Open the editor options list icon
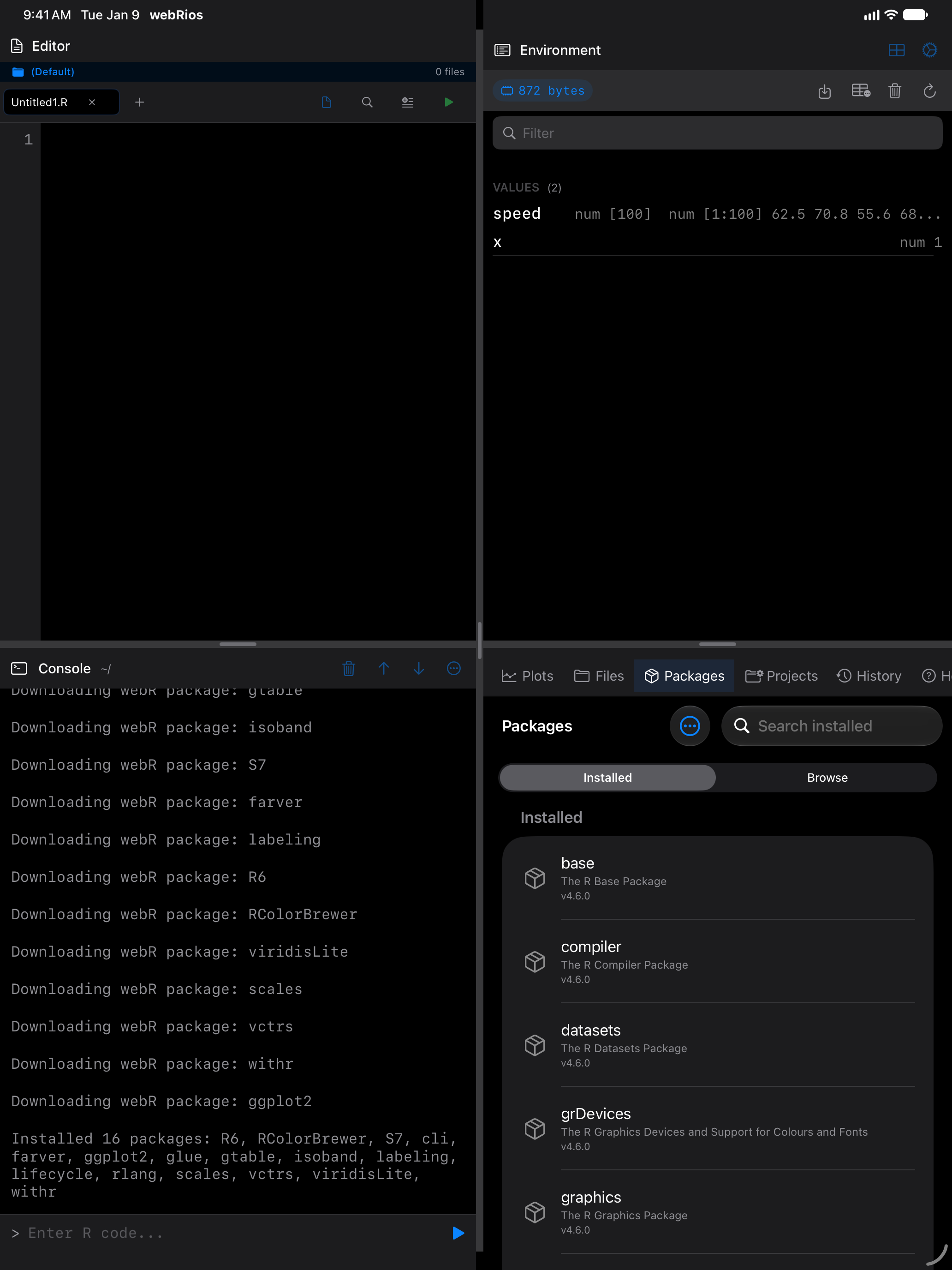Image resolution: width=952 pixels, height=1270 pixels. (407, 102)
